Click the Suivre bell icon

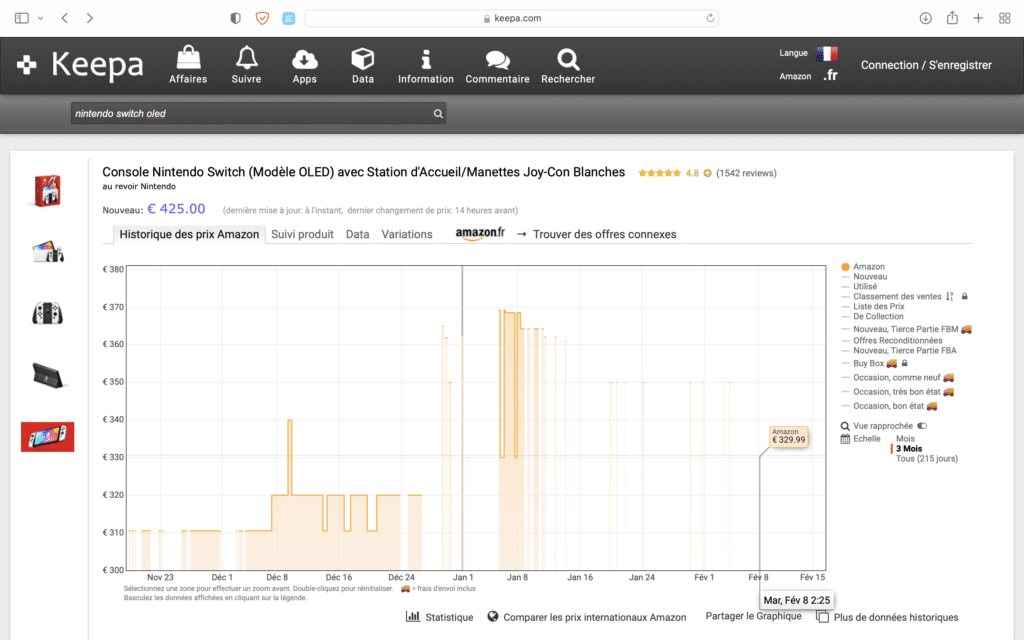point(246,57)
